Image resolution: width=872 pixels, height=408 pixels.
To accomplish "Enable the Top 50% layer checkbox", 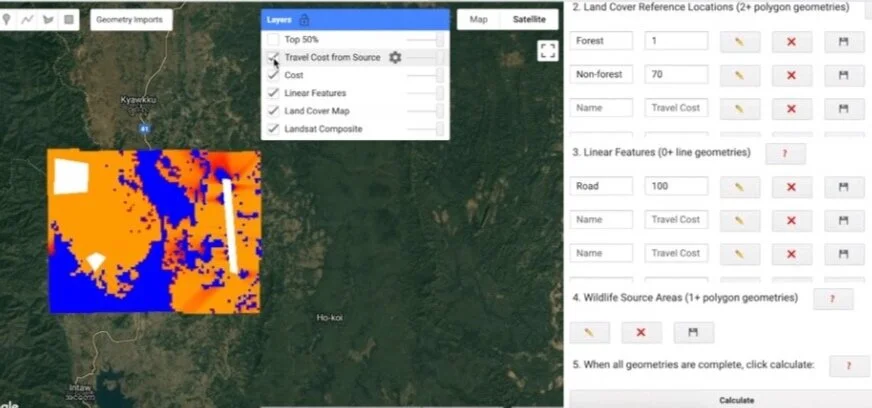I will [x=273, y=39].
